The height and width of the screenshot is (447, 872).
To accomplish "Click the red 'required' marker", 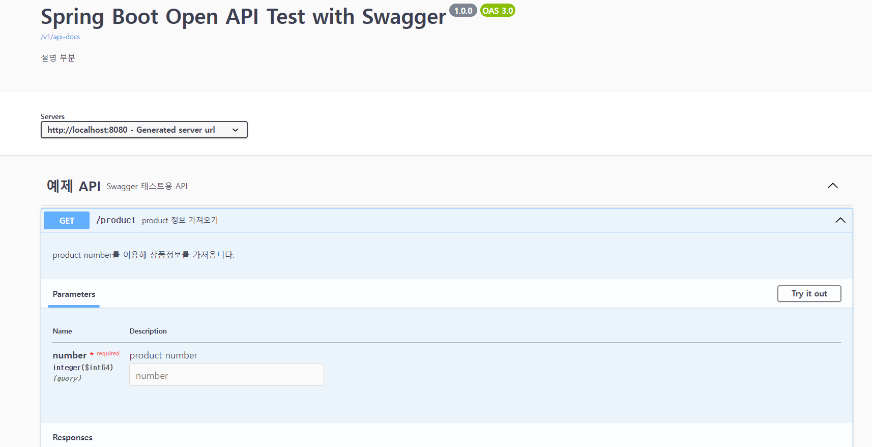I will (108, 353).
